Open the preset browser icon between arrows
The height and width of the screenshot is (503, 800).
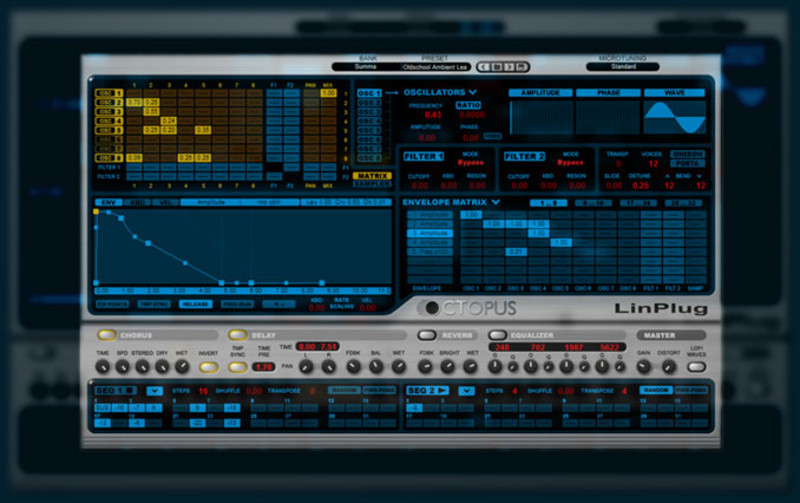[496, 67]
